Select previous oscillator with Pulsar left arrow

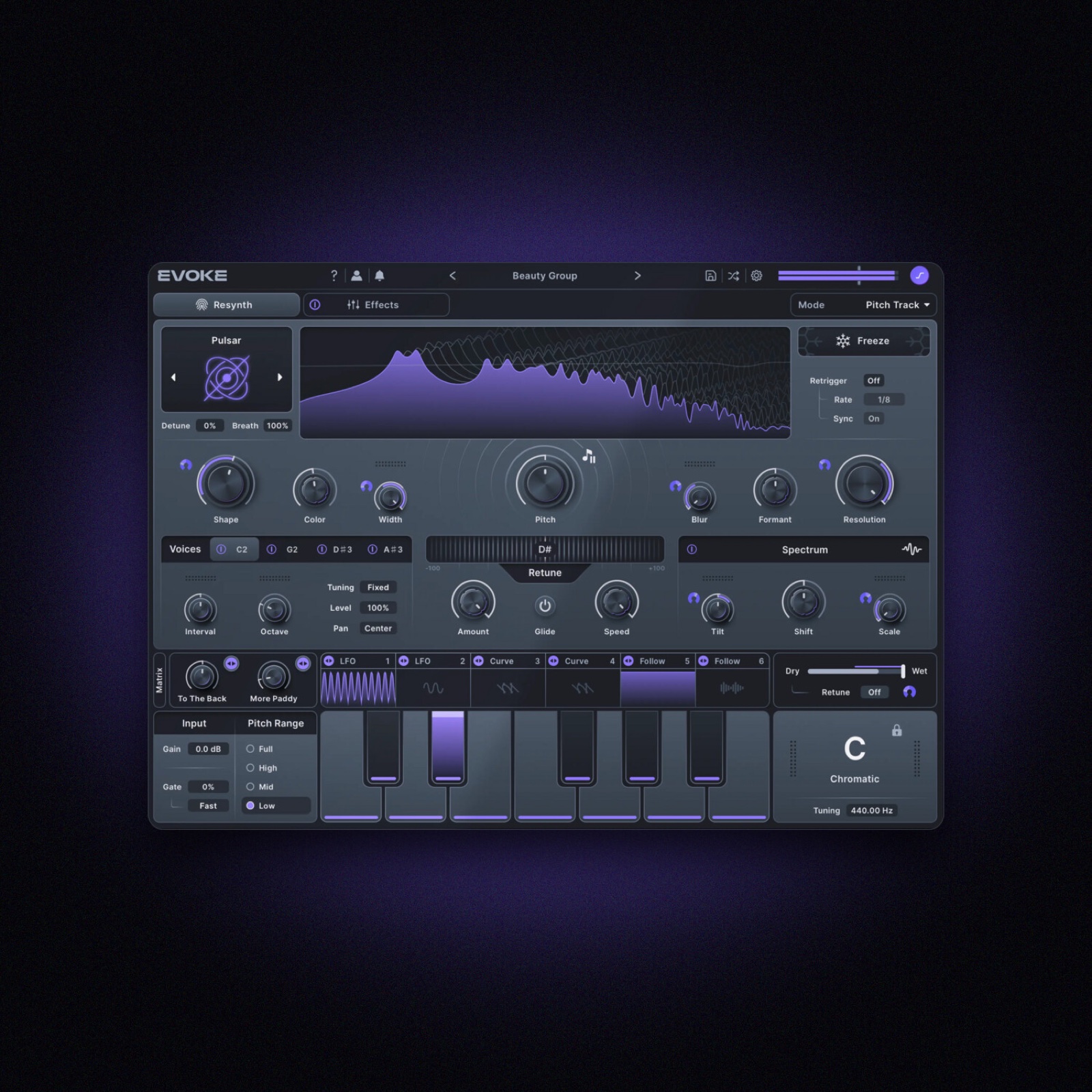(x=173, y=377)
